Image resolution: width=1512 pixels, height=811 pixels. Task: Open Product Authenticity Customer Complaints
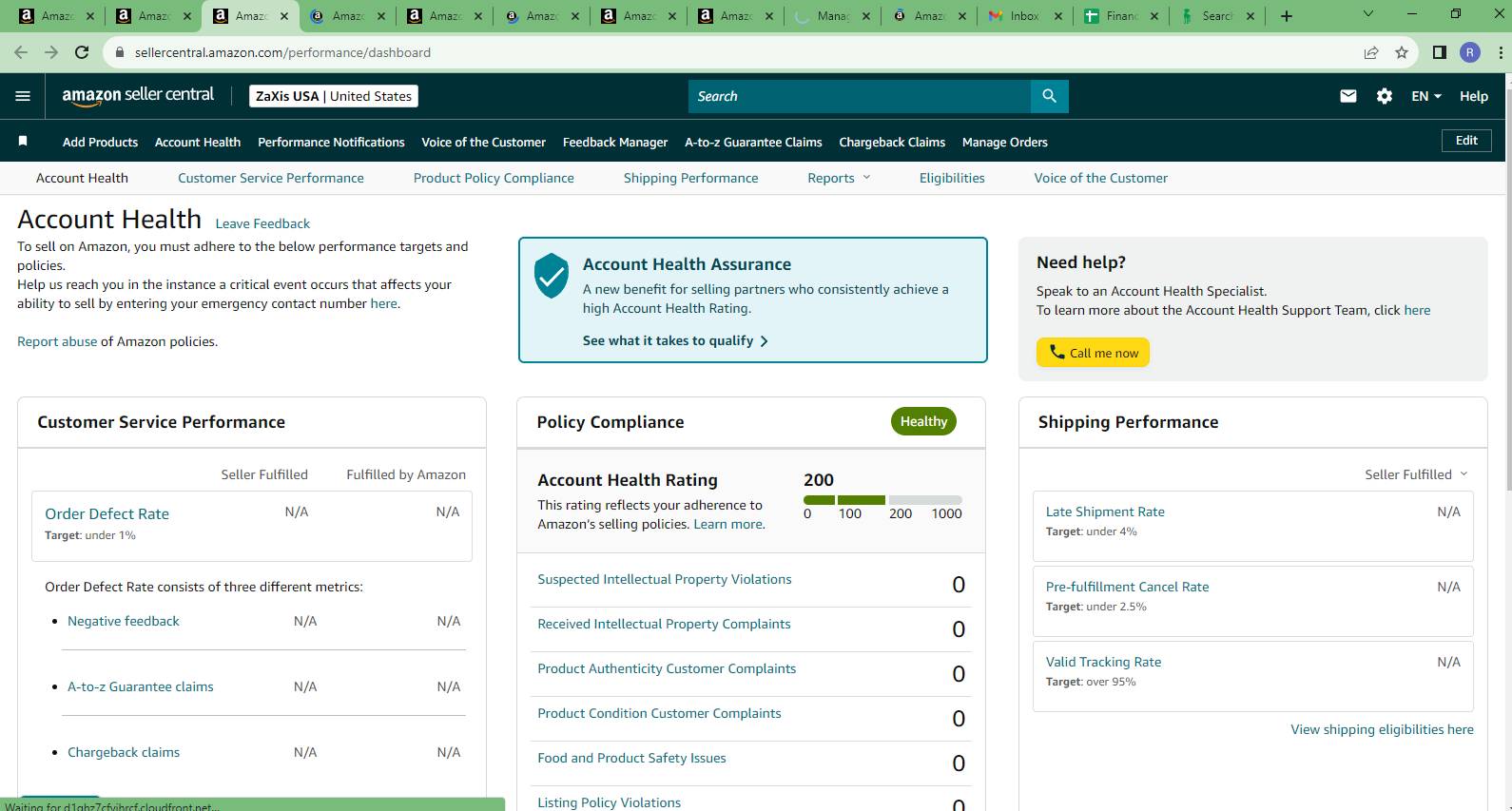[x=667, y=668]
